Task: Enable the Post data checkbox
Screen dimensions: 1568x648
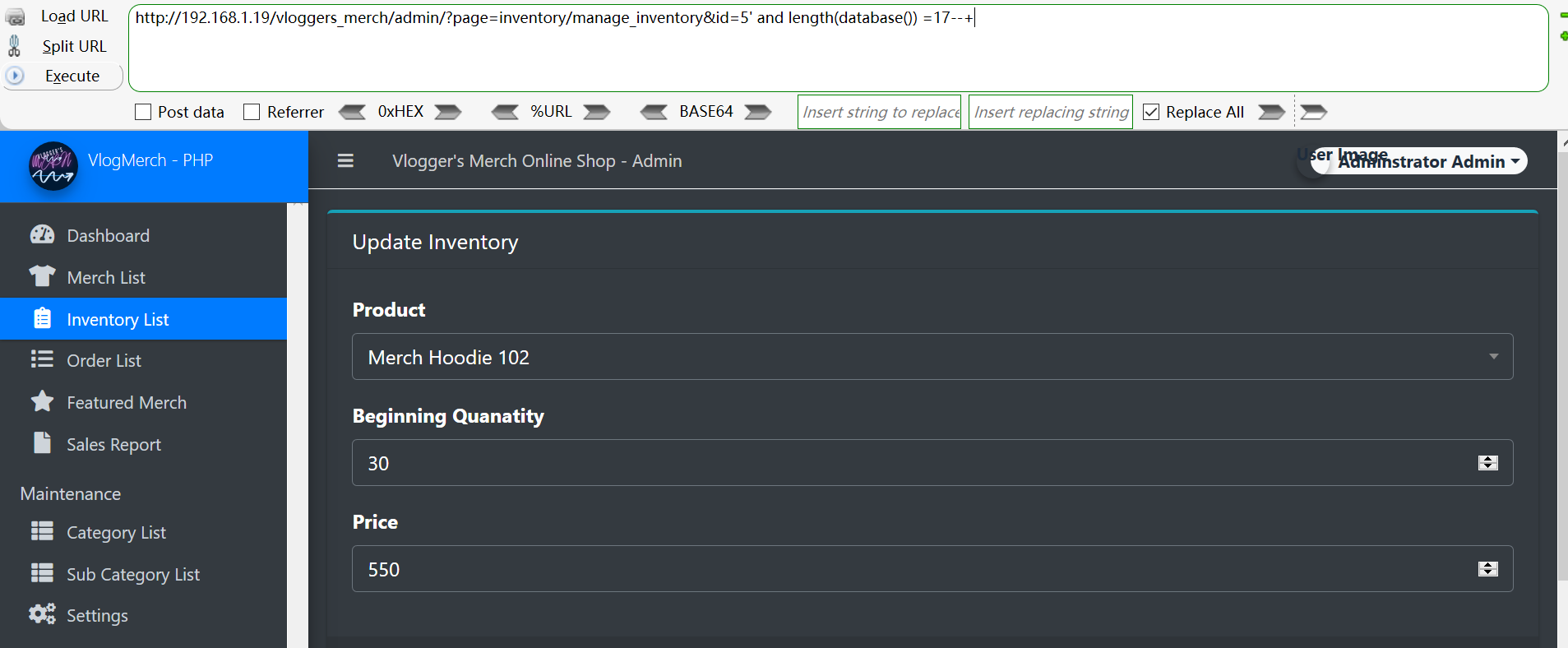Action: [143, 112]
